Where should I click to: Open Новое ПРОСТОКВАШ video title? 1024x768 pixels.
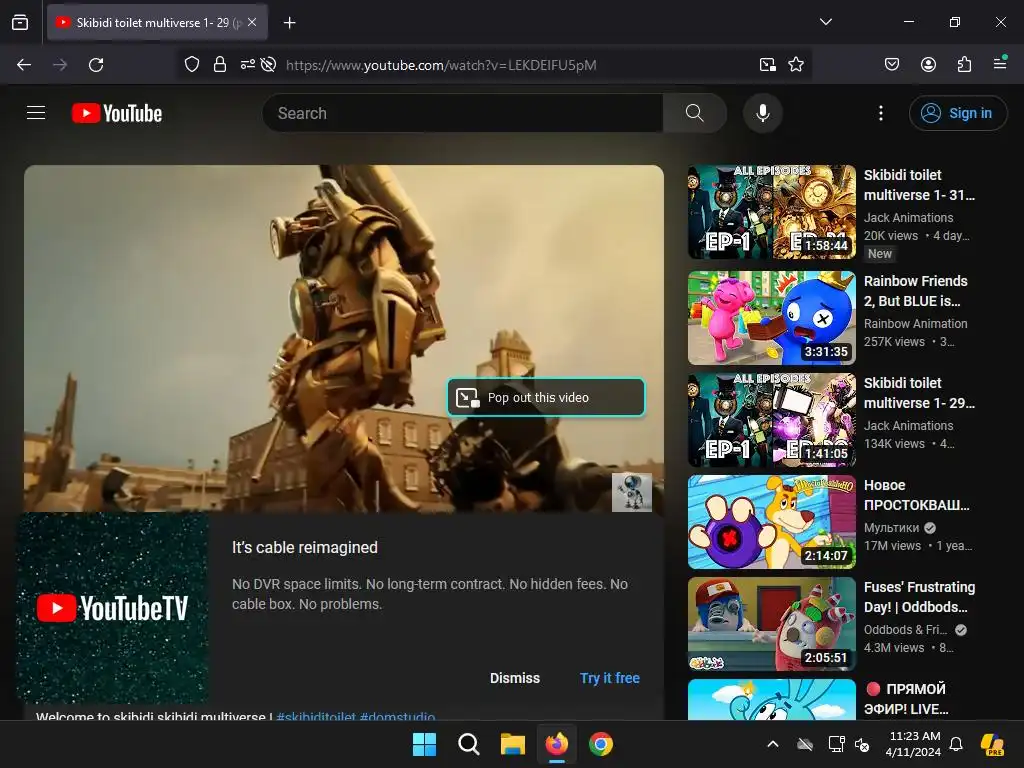click(x=917, y=494)
